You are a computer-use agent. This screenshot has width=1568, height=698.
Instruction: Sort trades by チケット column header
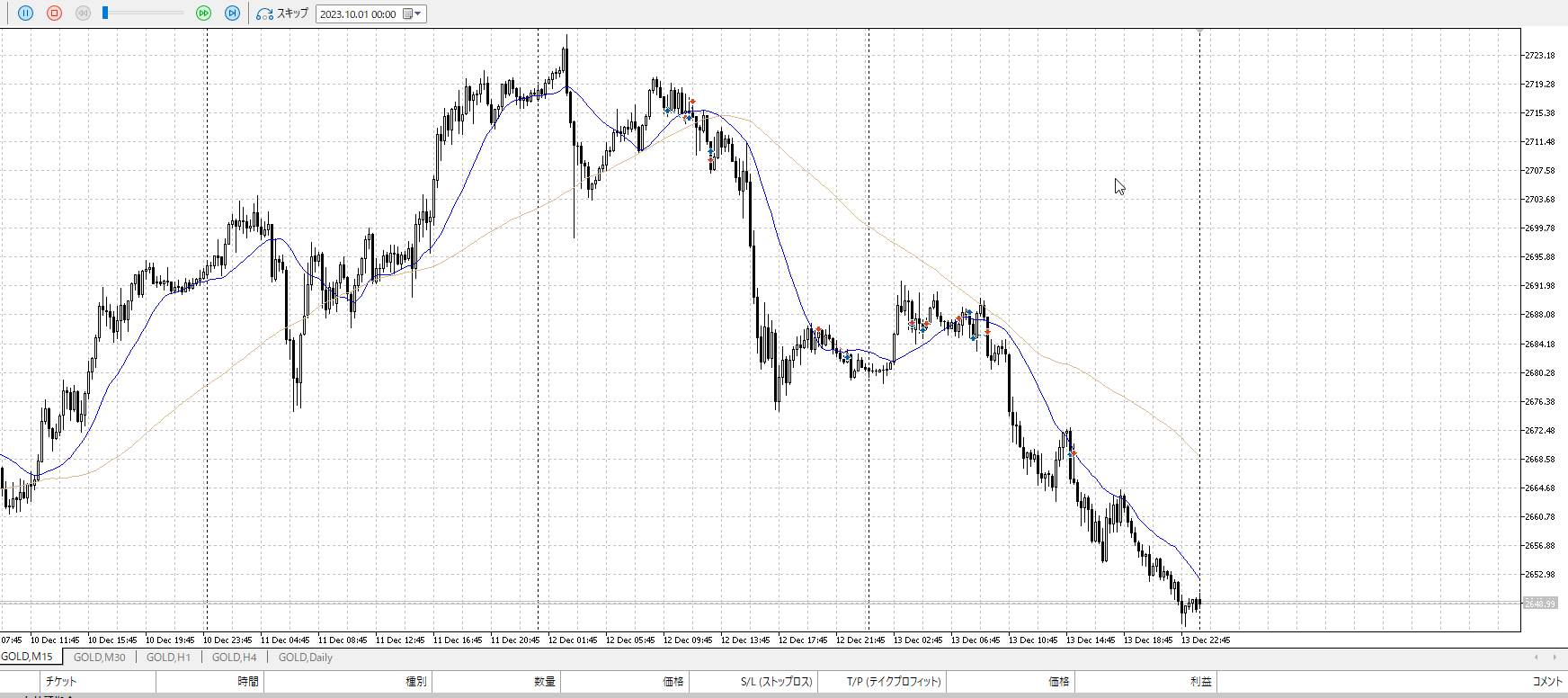coord(61,682)
